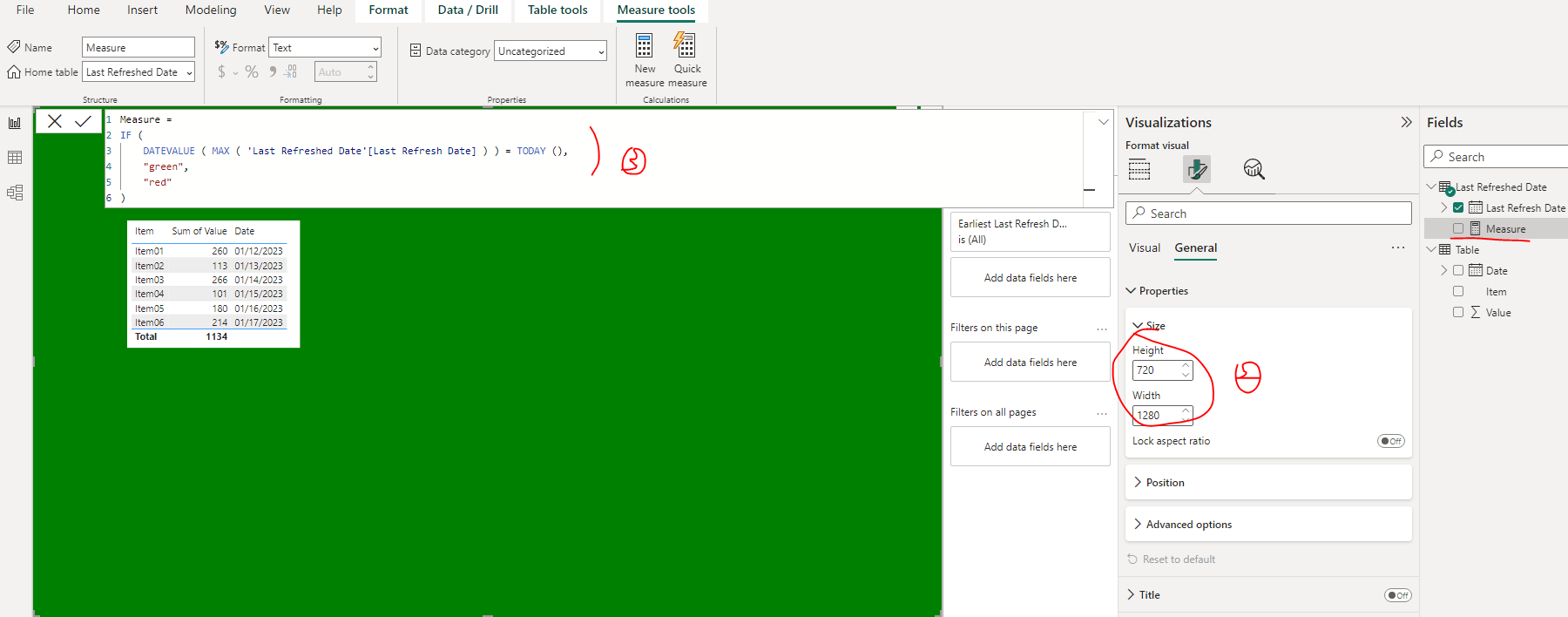
Task: Select the Build visual icon in Visualizations
Action: pyautogui.click(x=1139, y=169)
